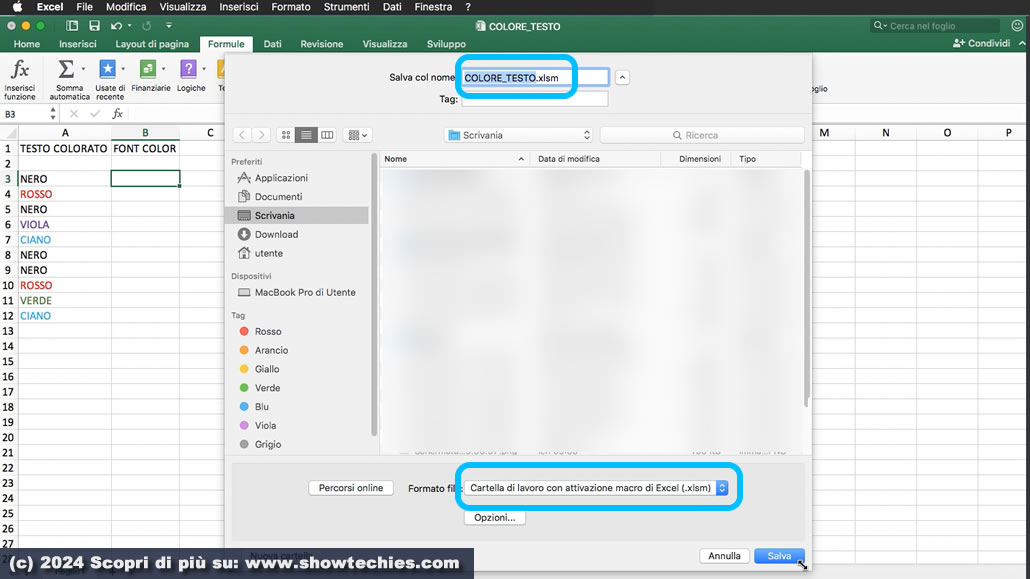Image resolution: width=1030 pixels, height=579 pixels.
Task: Open the File menu in menu bar
Action: (84, 7)
